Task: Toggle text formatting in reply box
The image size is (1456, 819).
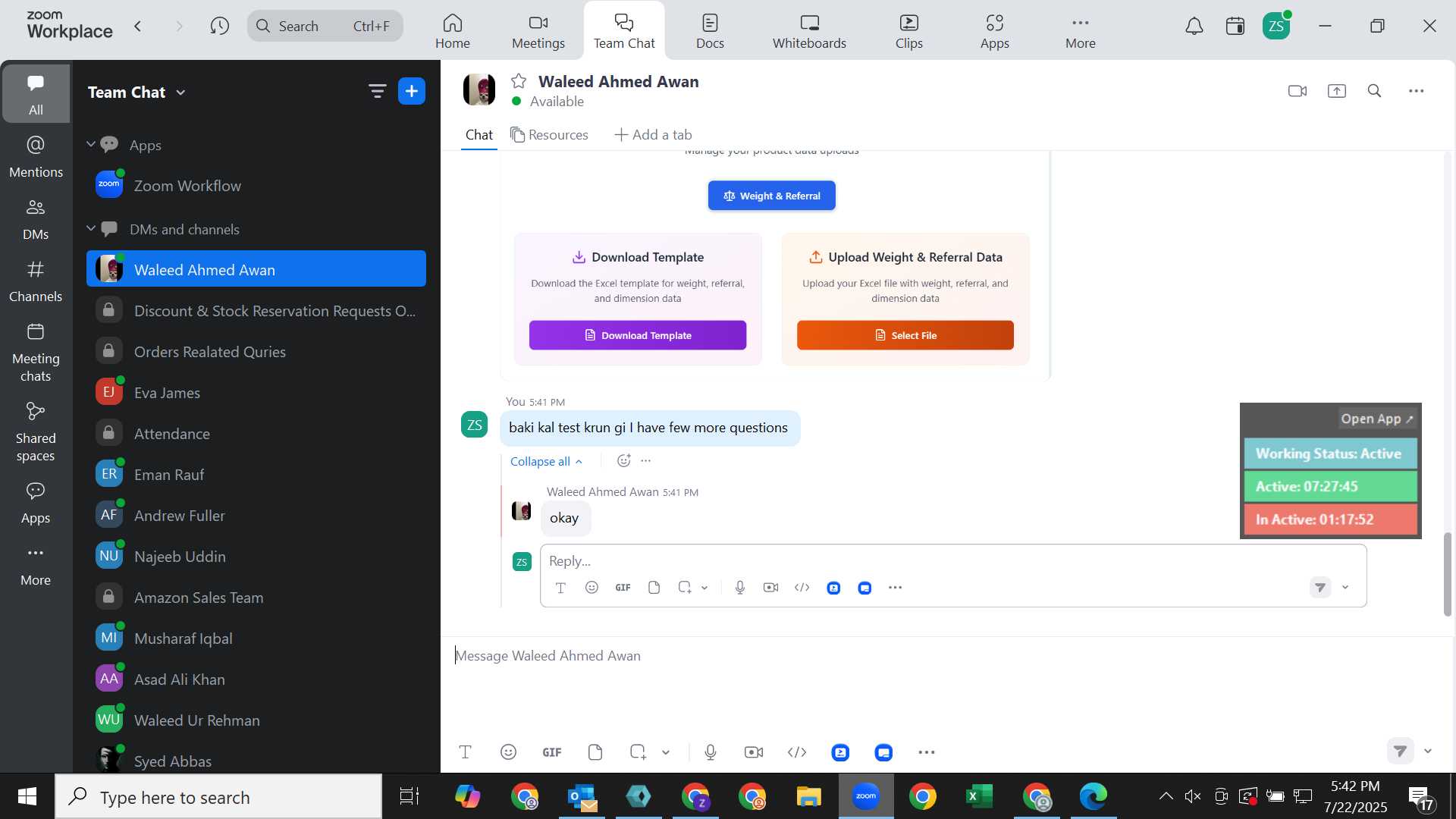Action: pyautogui.click(x=560, y=588)
